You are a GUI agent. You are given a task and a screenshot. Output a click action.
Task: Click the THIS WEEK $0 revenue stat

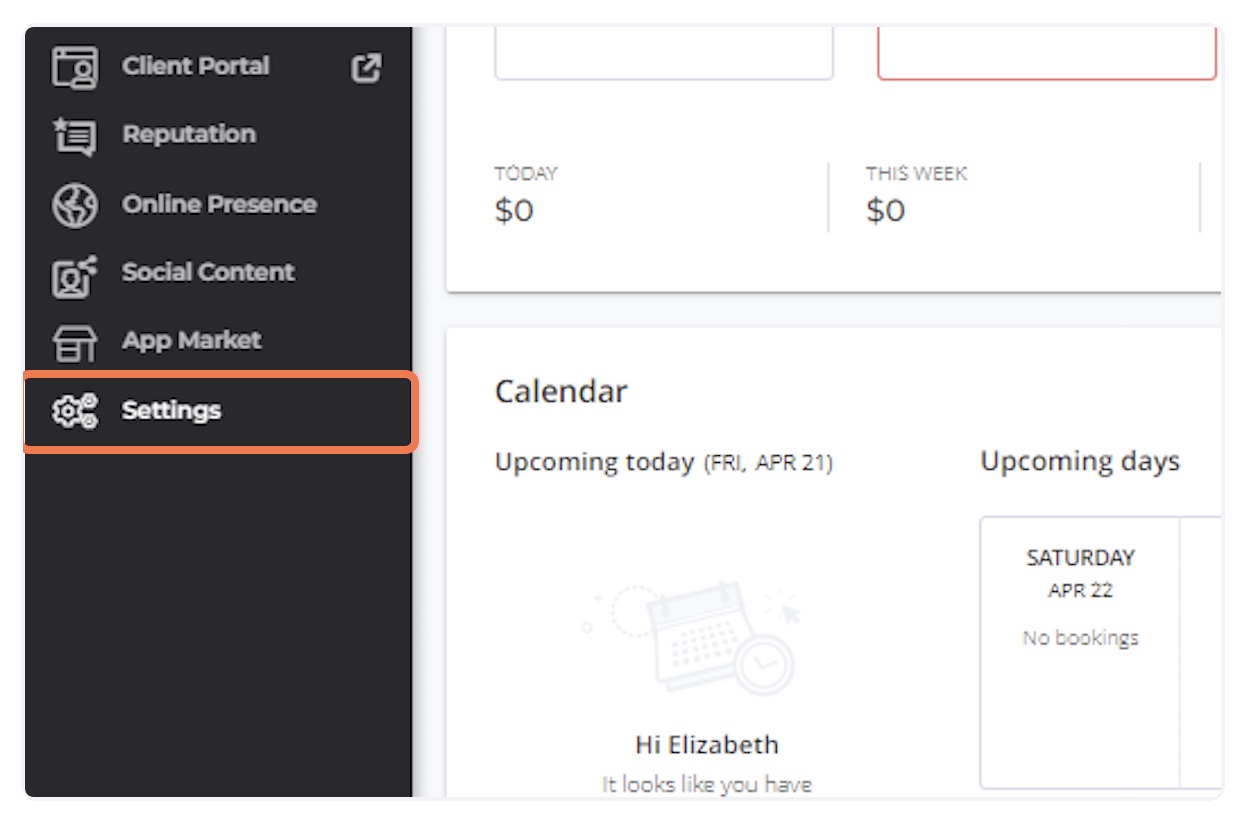point(917,196)
